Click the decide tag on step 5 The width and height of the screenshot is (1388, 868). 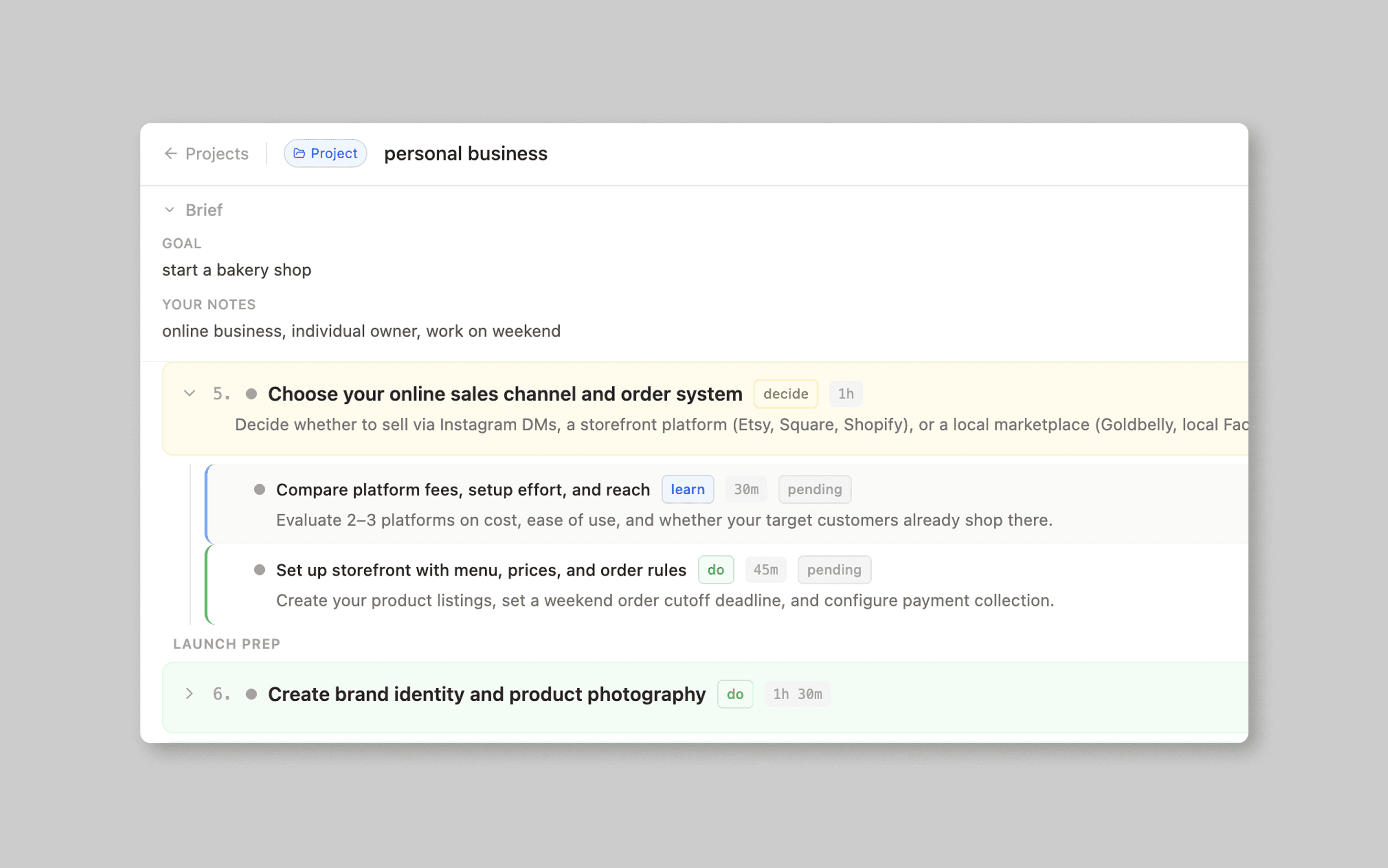click(x=785, y=394)
